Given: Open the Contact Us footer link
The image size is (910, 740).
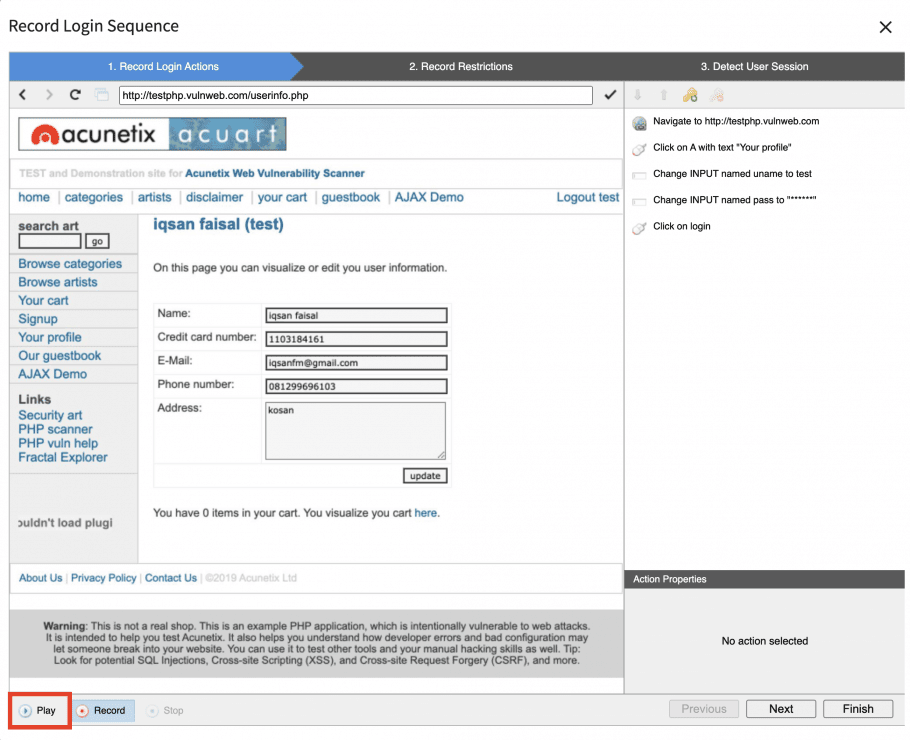Looking at the screenshot, I should pyautogui.click(x=171, y=578).
